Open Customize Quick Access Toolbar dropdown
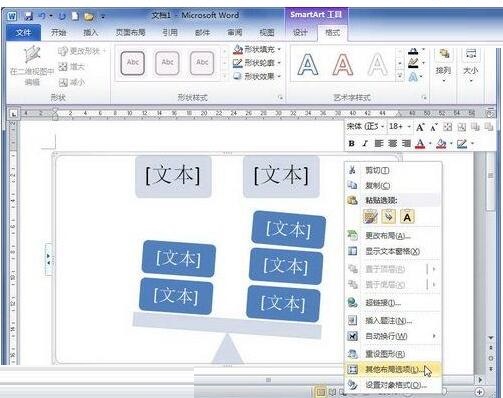503x398 pixels. click(x=103, y=16)
